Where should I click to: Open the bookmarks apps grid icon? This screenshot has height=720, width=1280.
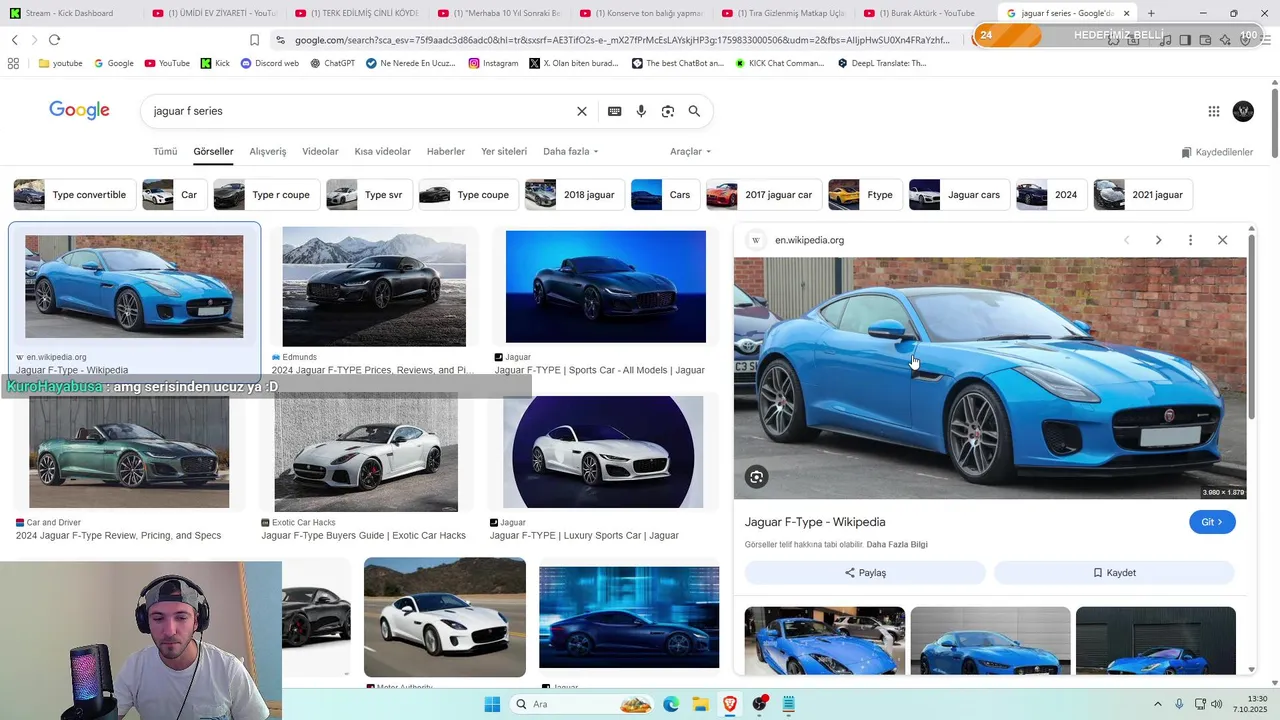pyautogui.click(x=13, y=63)
